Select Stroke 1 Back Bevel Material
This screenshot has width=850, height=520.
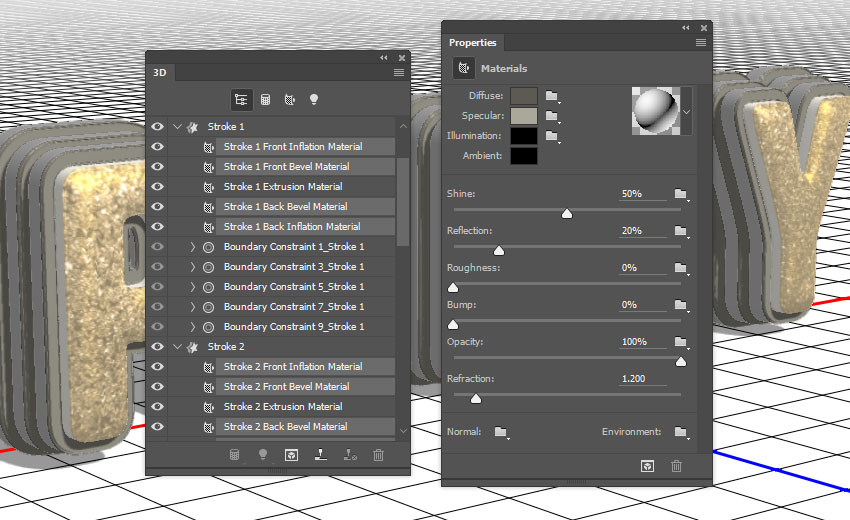tap(285, 207)
